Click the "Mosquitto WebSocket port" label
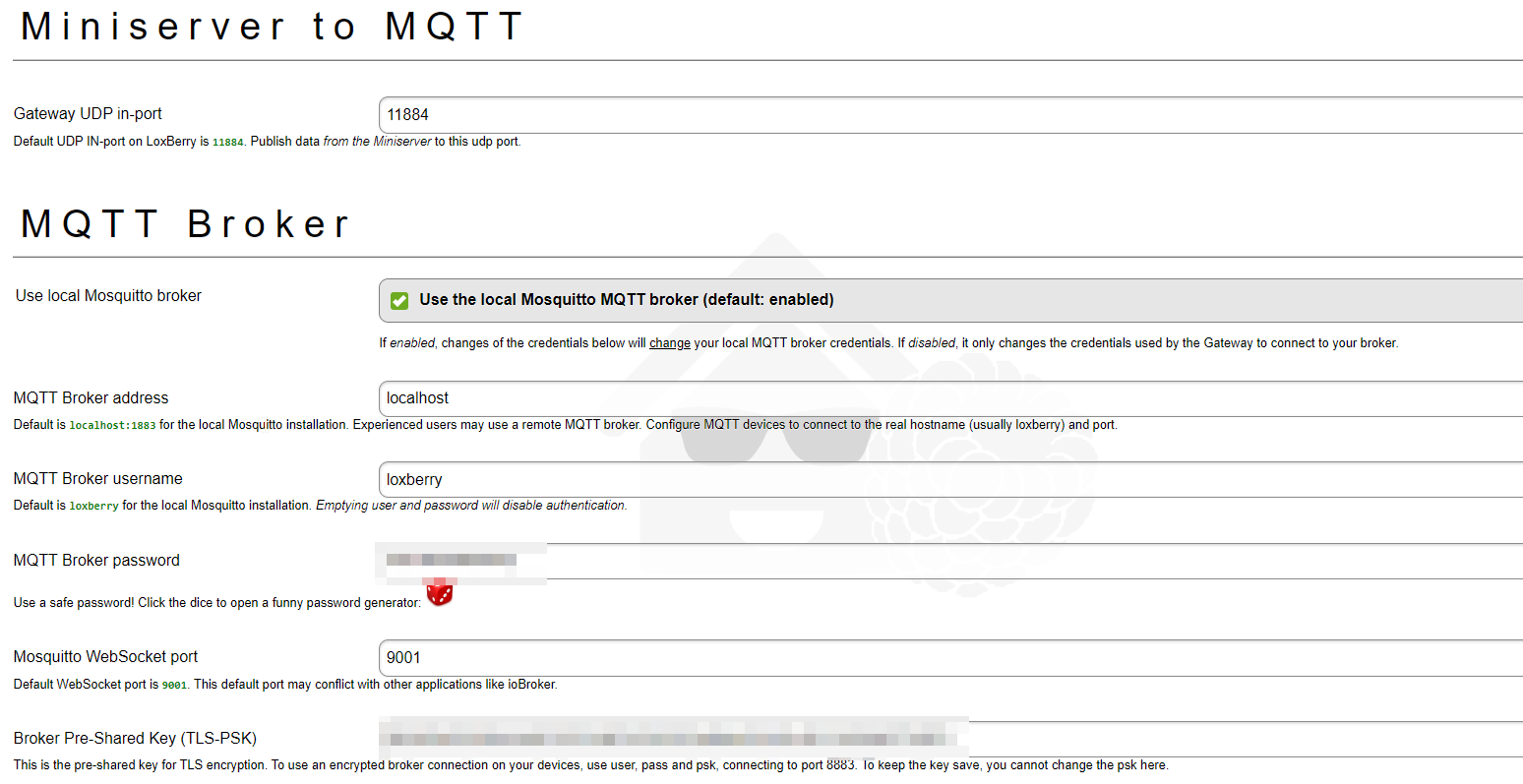This screenshot has width=1523, height=784. coord(105,657)
